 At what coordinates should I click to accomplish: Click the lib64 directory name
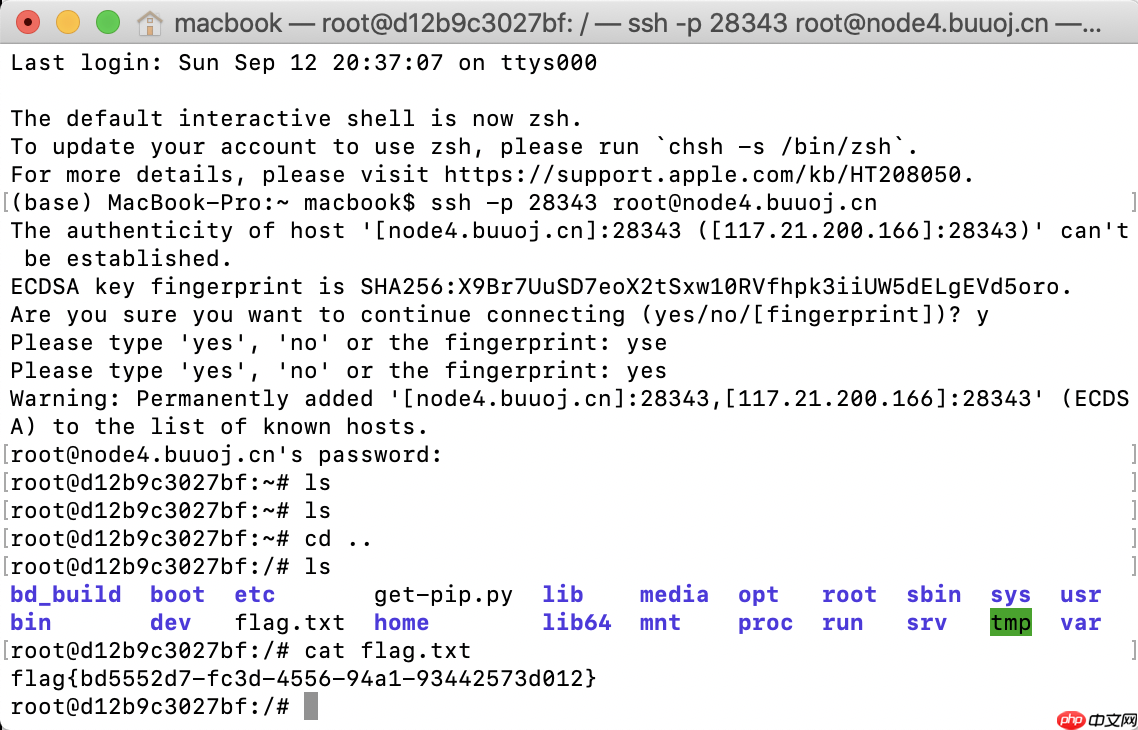(x=576, y=623)
